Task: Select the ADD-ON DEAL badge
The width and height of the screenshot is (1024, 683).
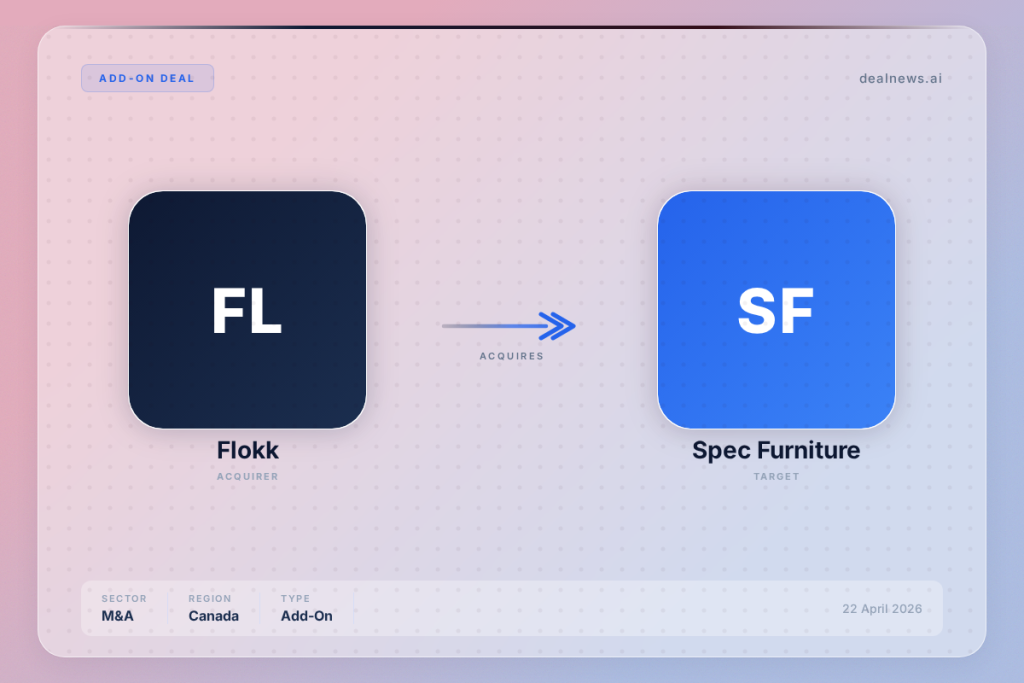Action: click(x=147, y=78)
